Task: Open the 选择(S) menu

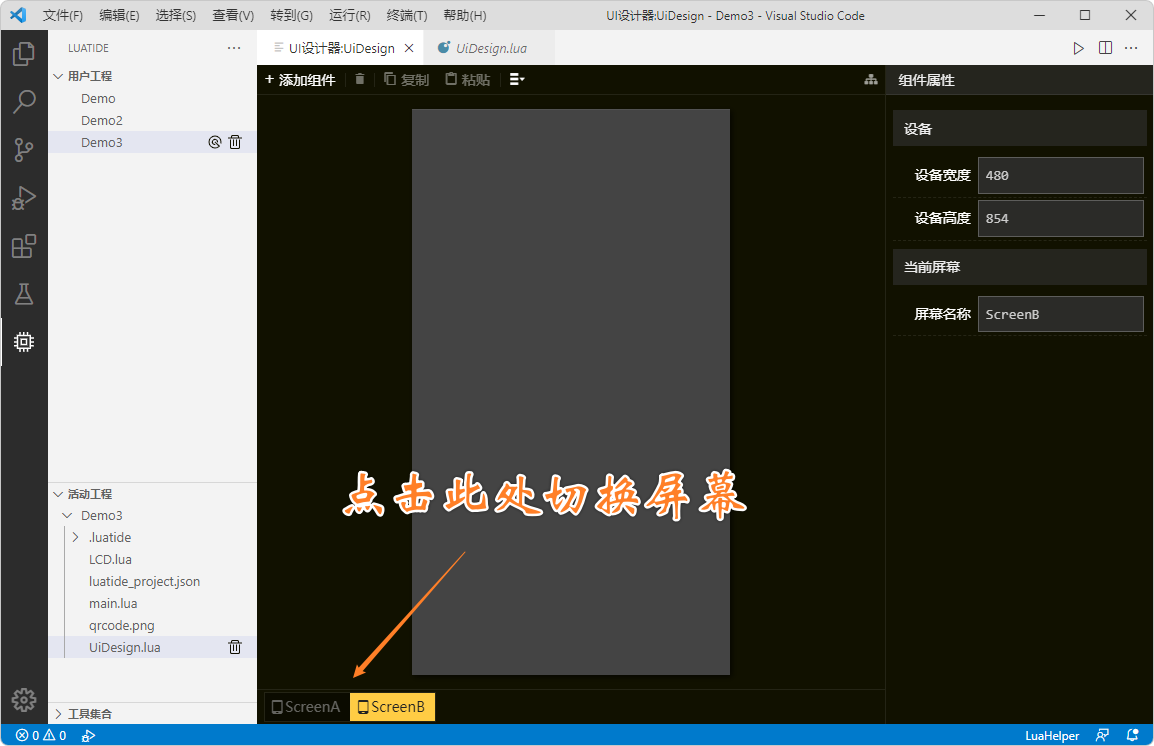Action: 176,15
